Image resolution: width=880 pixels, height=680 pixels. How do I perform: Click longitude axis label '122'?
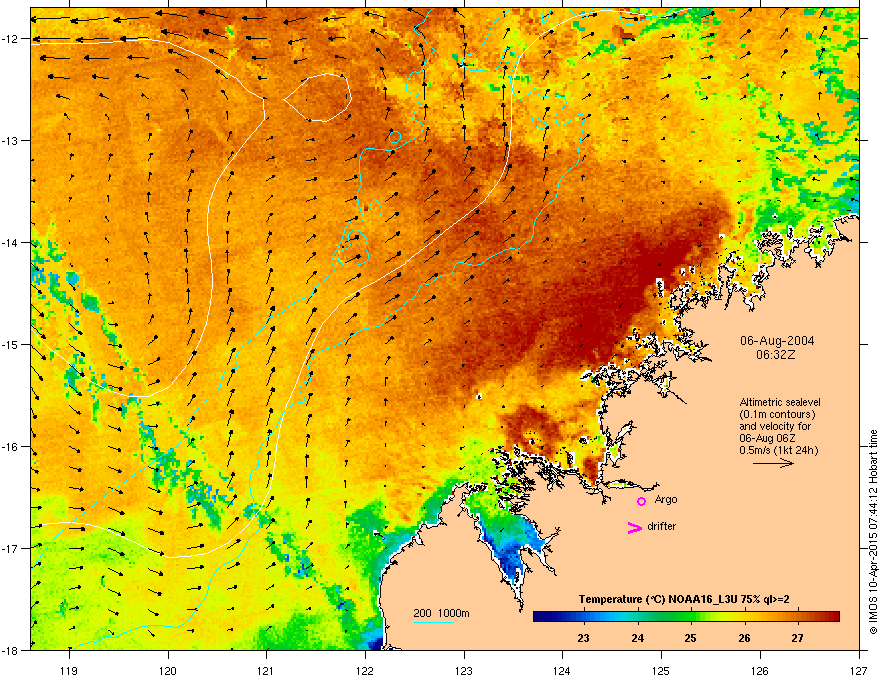365,670
